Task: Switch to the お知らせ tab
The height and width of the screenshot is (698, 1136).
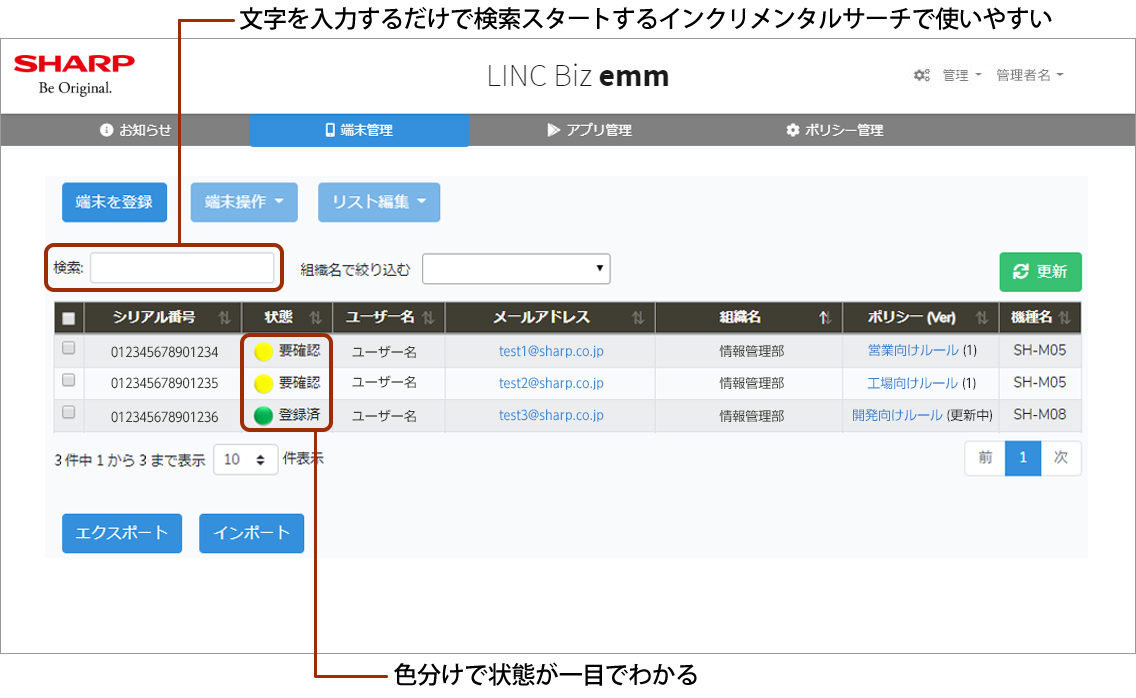Action: (135, 130)
